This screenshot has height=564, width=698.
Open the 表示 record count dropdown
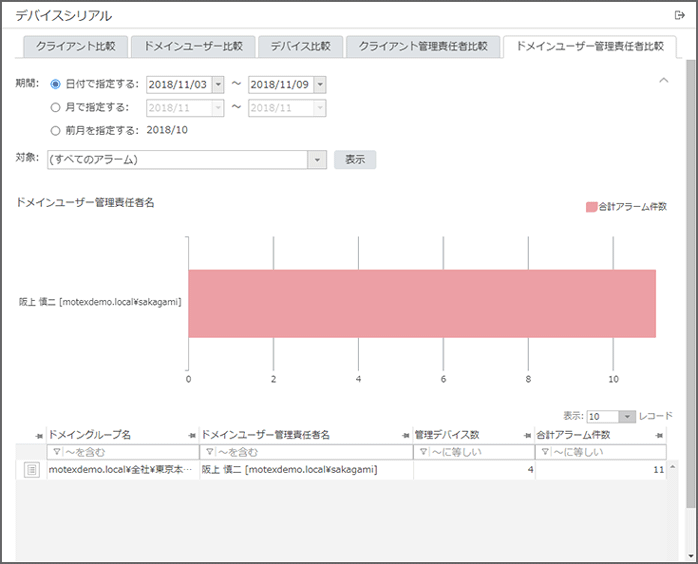627,416
